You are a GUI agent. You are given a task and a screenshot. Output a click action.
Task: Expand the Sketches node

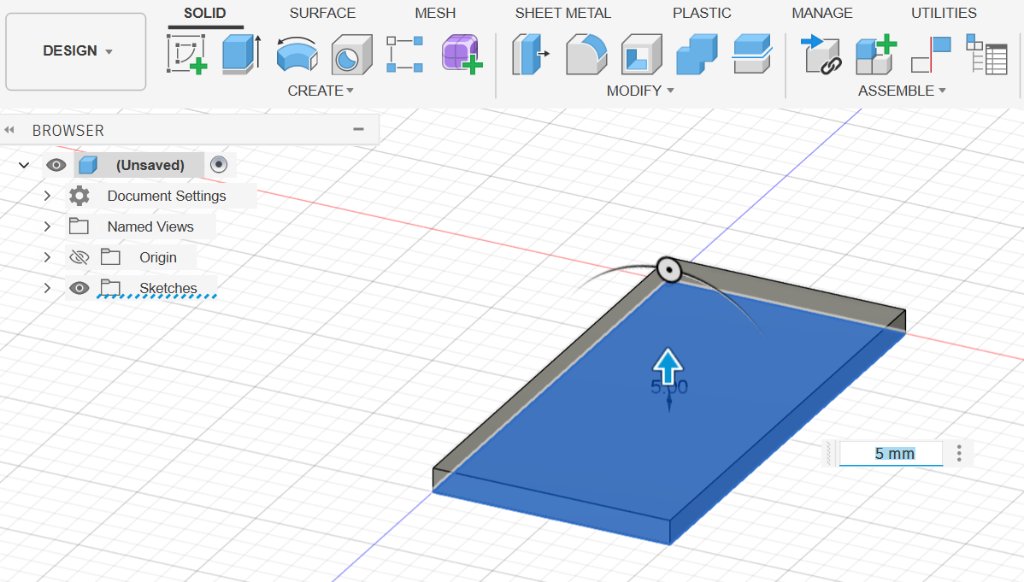(47, 288)
